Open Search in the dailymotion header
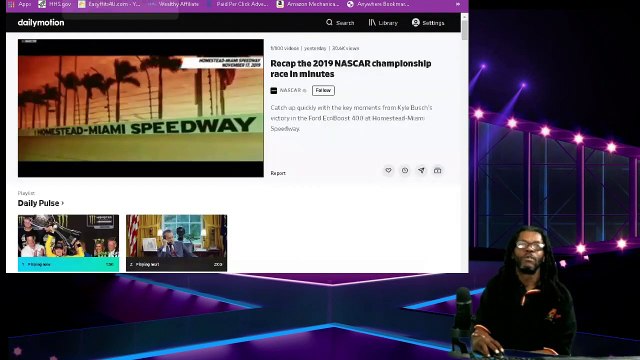This screenshot has width=640, height=360. [x=340, y=23]
